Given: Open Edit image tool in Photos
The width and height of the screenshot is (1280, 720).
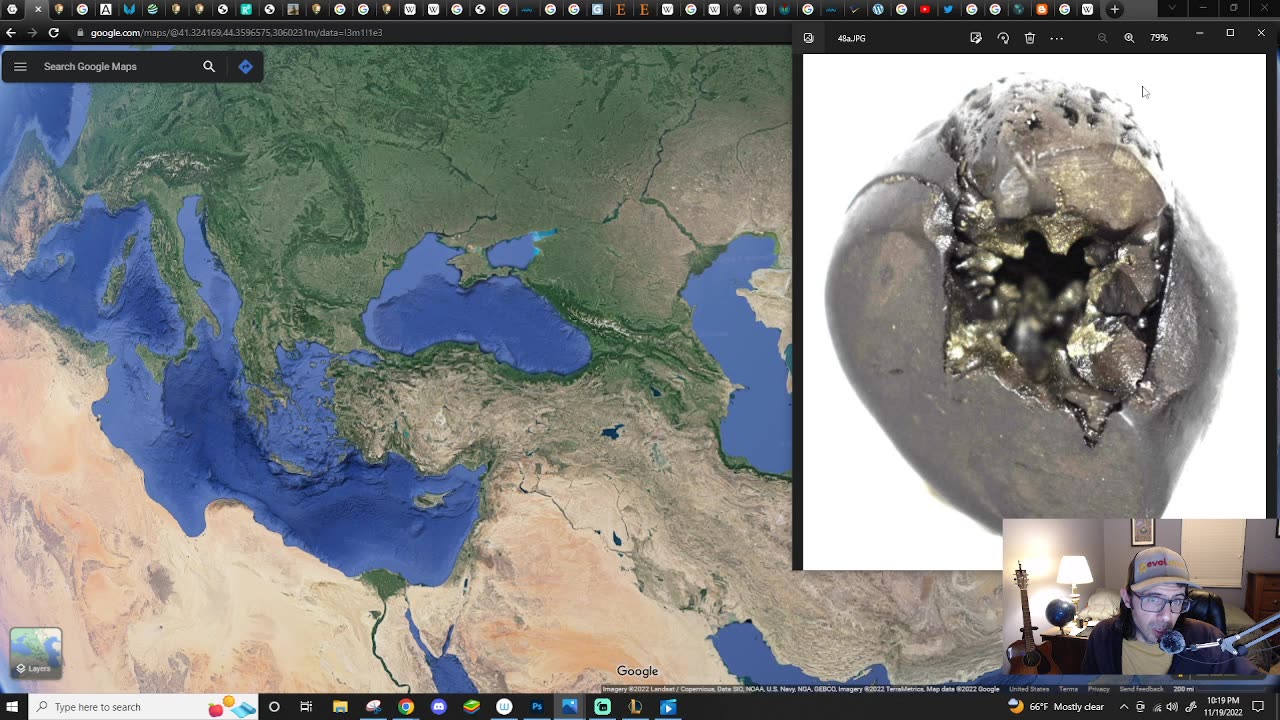Looking at the screenshot, I should (x=976, y=38).
